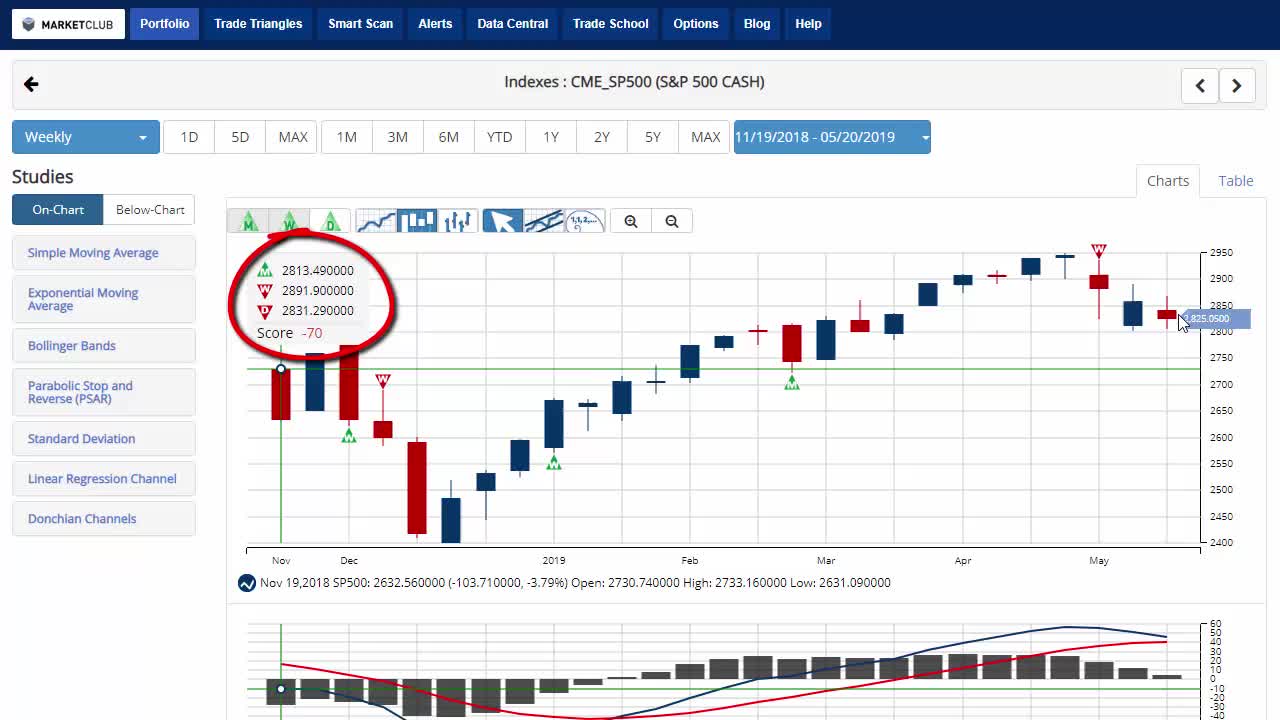The height and width of the screenshot is (720, 1280).
Task: Click the MarketClub logo
Action: point(68,24)
